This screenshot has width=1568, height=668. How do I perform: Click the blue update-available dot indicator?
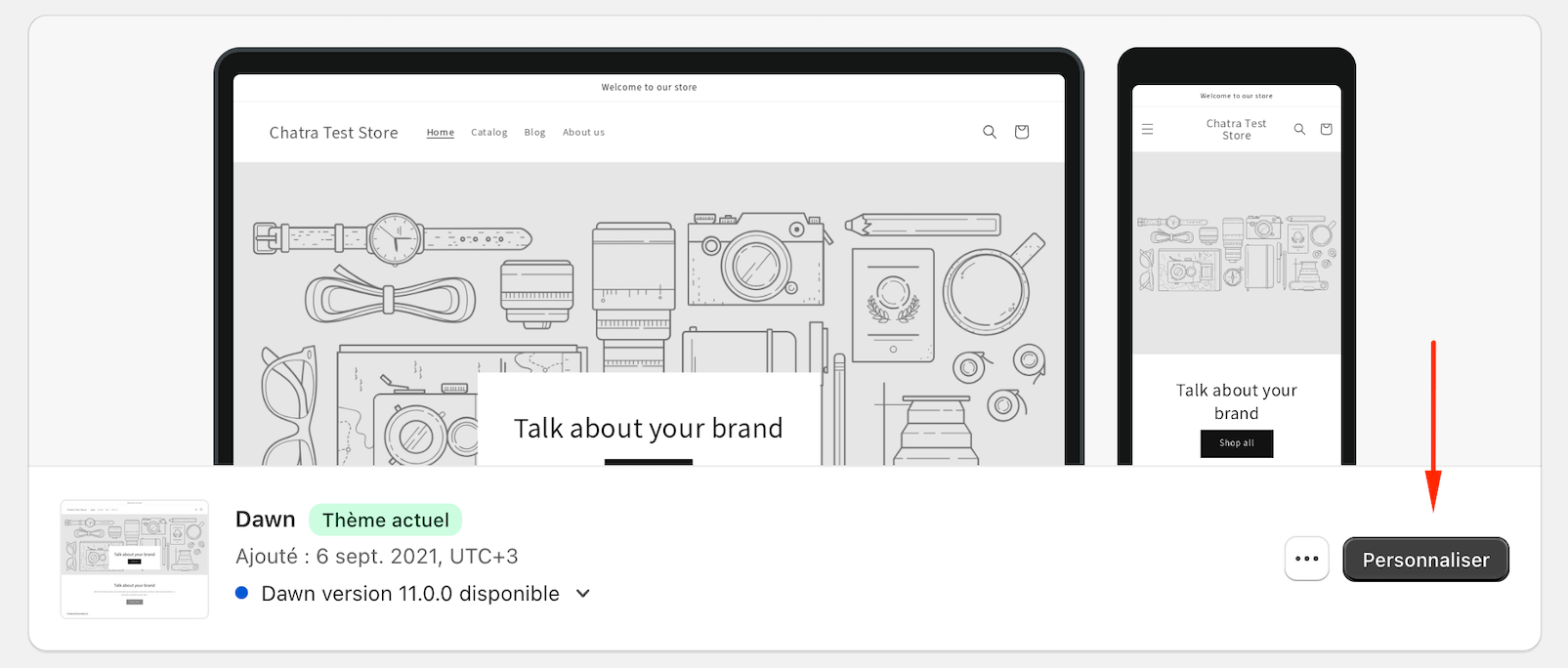[x=242, y=593]
